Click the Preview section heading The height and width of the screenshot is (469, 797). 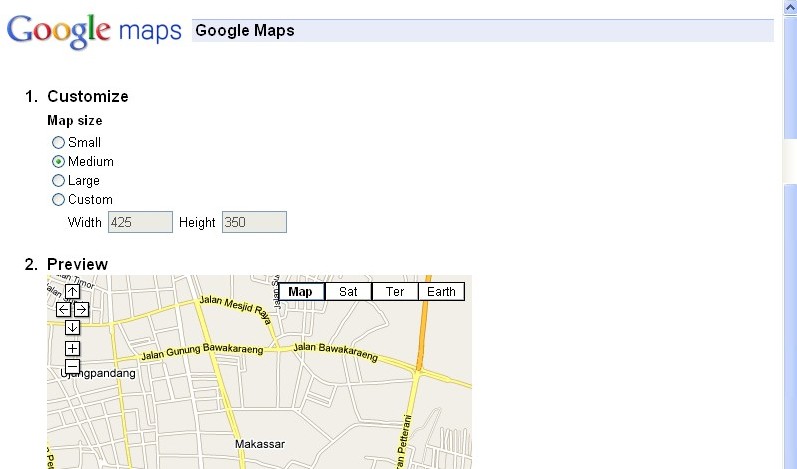pyautogui.click(x=77, y=264)
